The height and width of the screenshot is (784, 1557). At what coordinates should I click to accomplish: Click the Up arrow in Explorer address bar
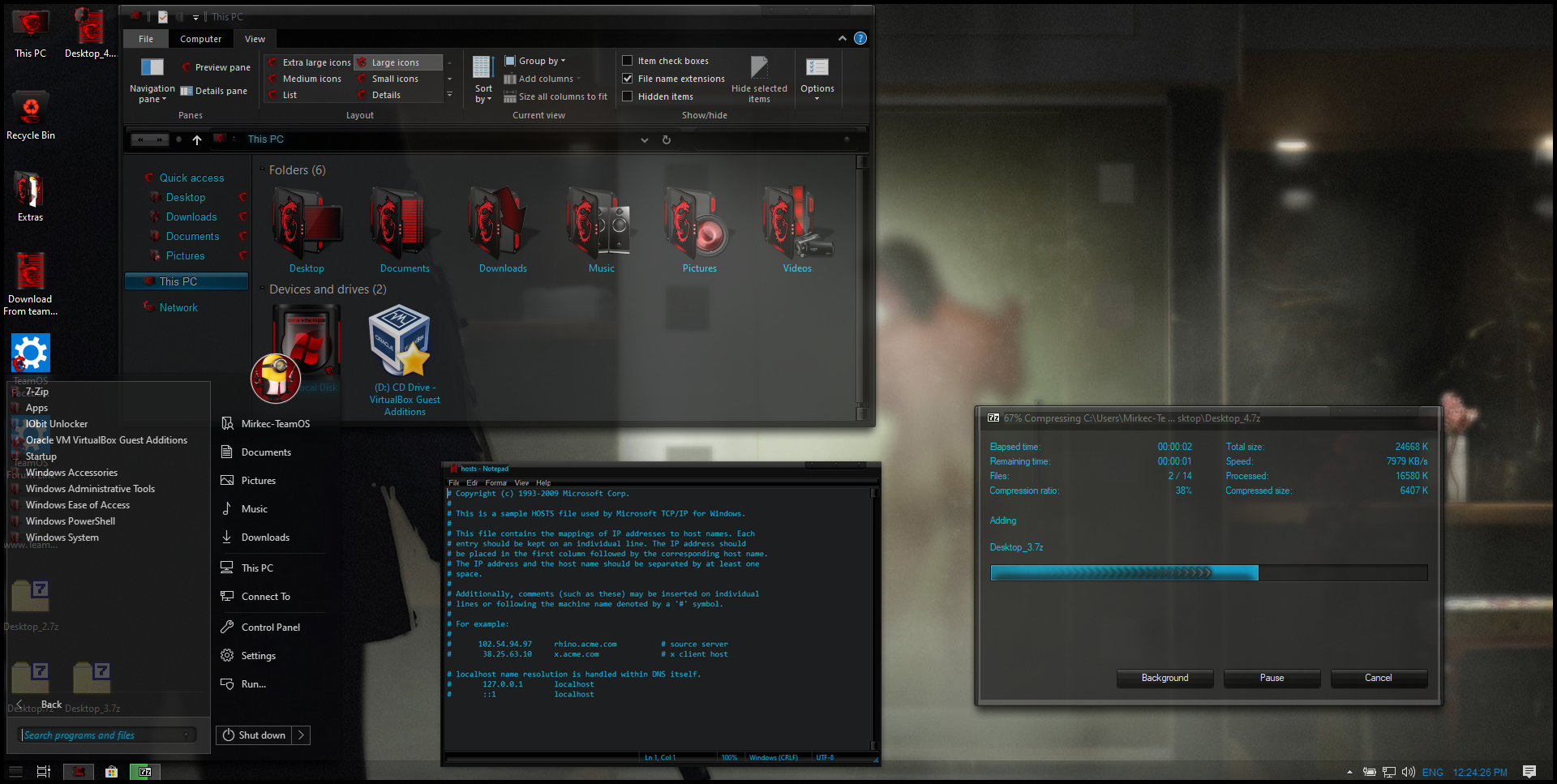tap(197, 139)
